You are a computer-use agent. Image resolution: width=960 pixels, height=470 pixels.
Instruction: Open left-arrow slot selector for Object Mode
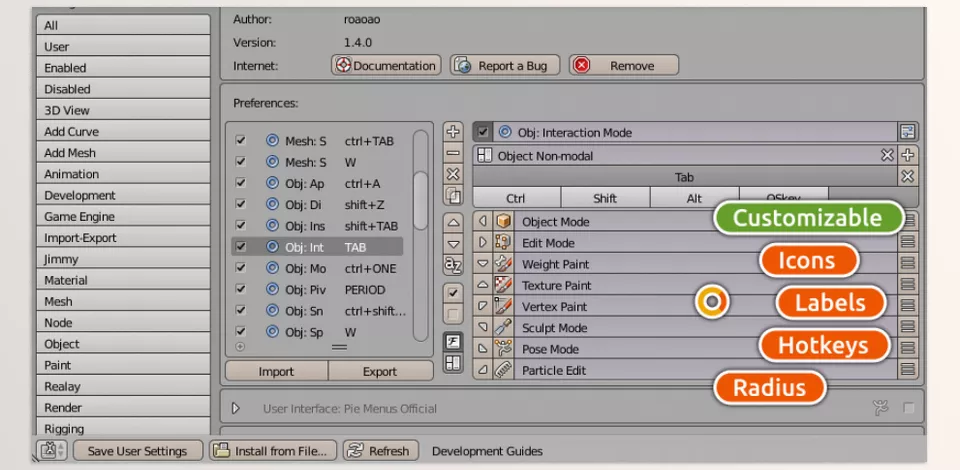click(483, 222)
